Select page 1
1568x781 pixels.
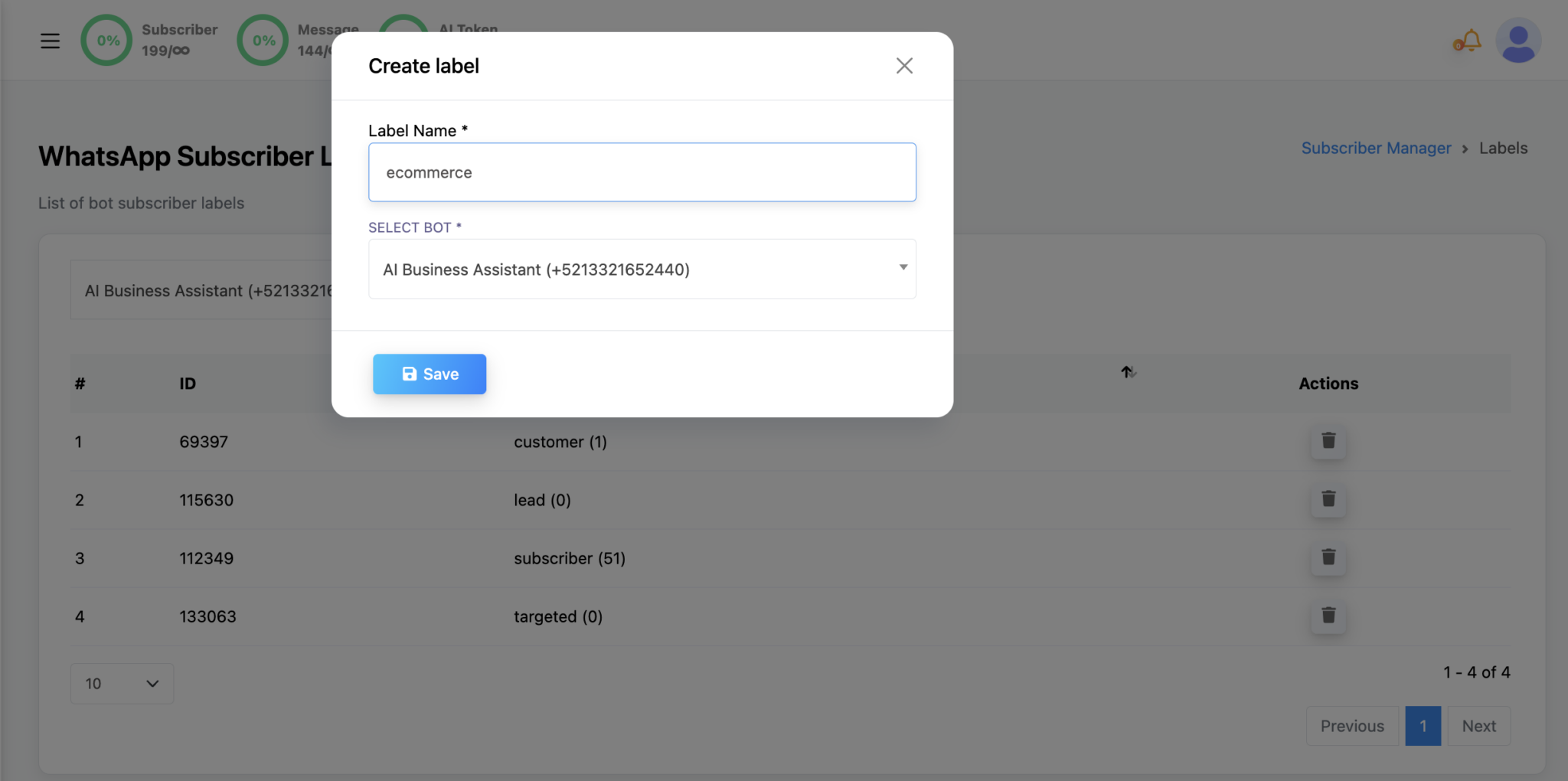(x=1423, y=726)
